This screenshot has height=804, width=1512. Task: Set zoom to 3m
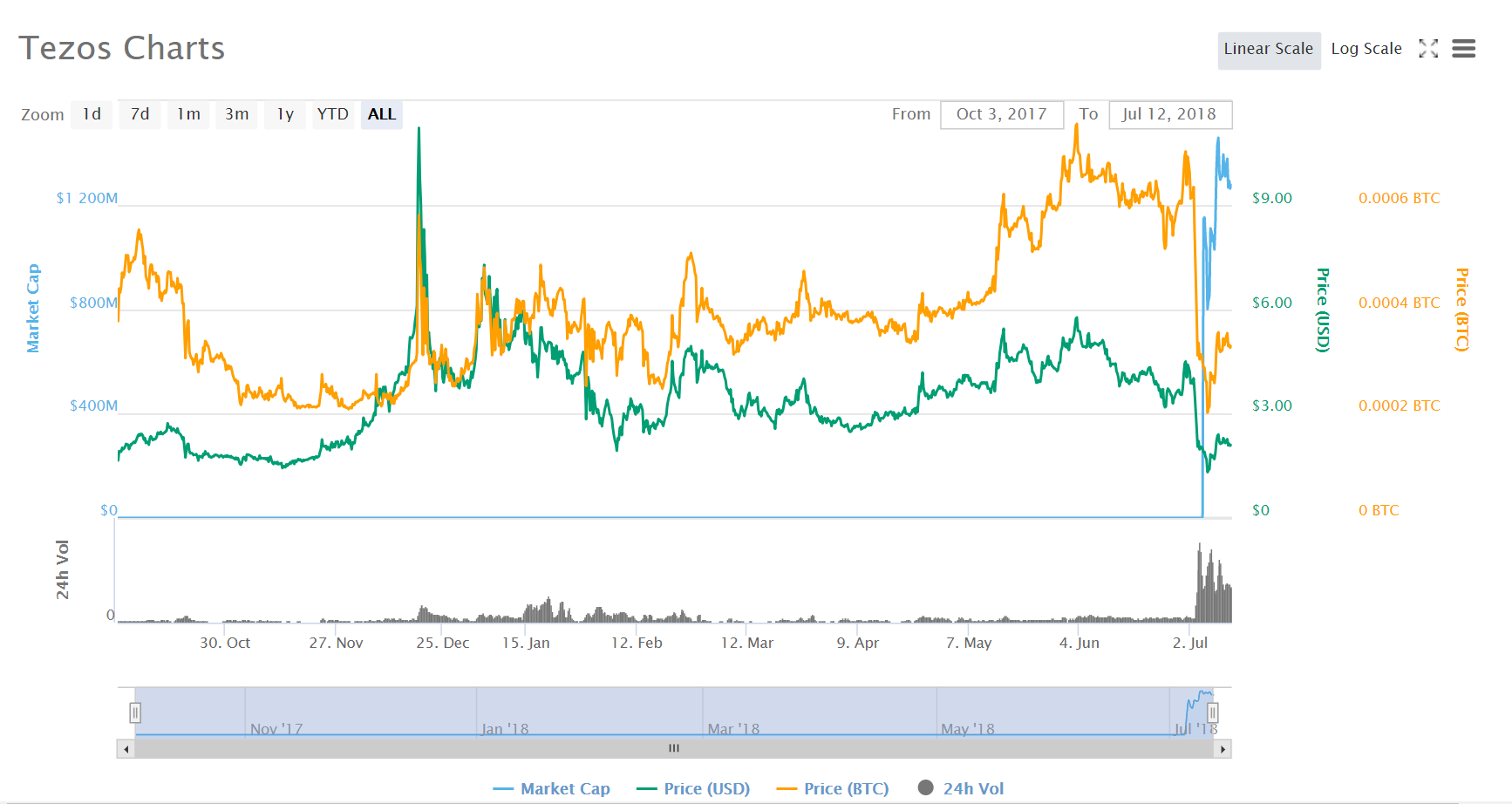(x=236, y=114)
